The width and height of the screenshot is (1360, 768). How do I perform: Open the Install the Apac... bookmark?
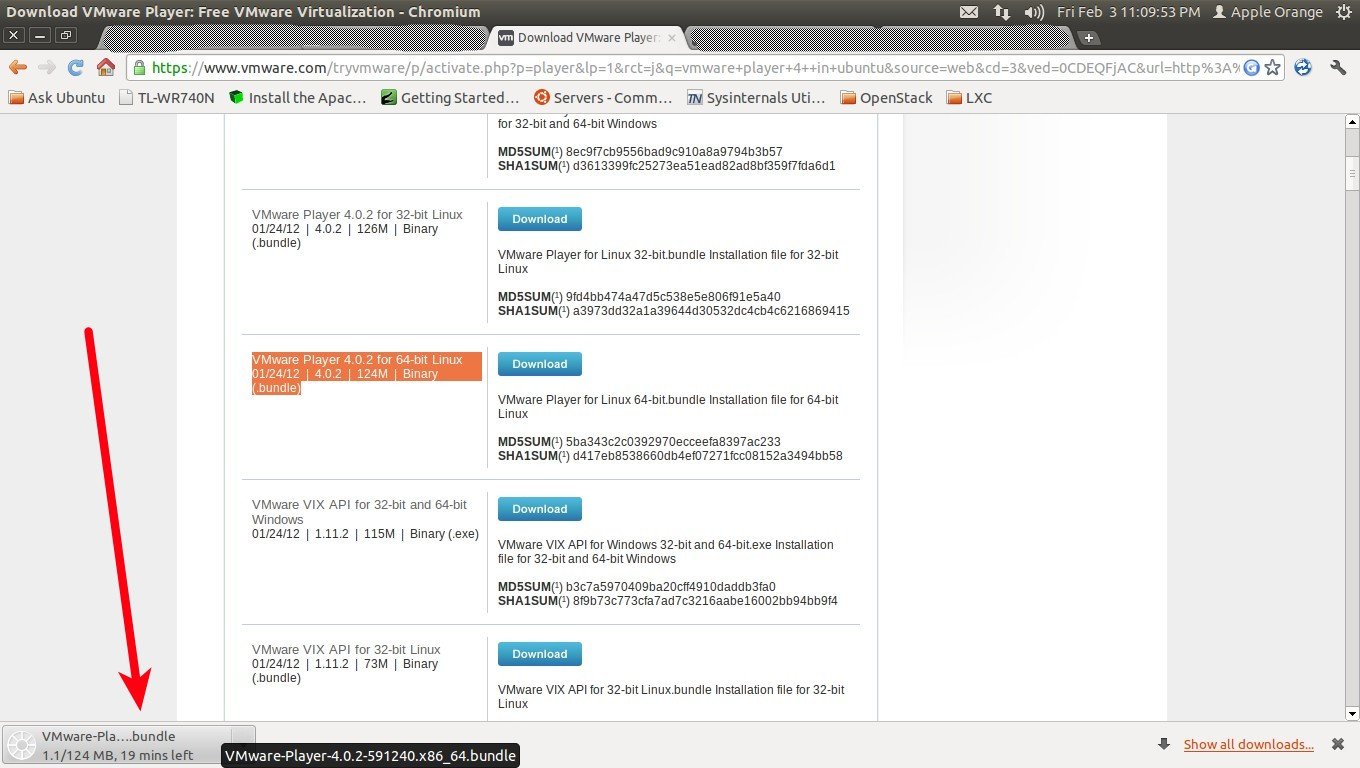pos(298,97)
